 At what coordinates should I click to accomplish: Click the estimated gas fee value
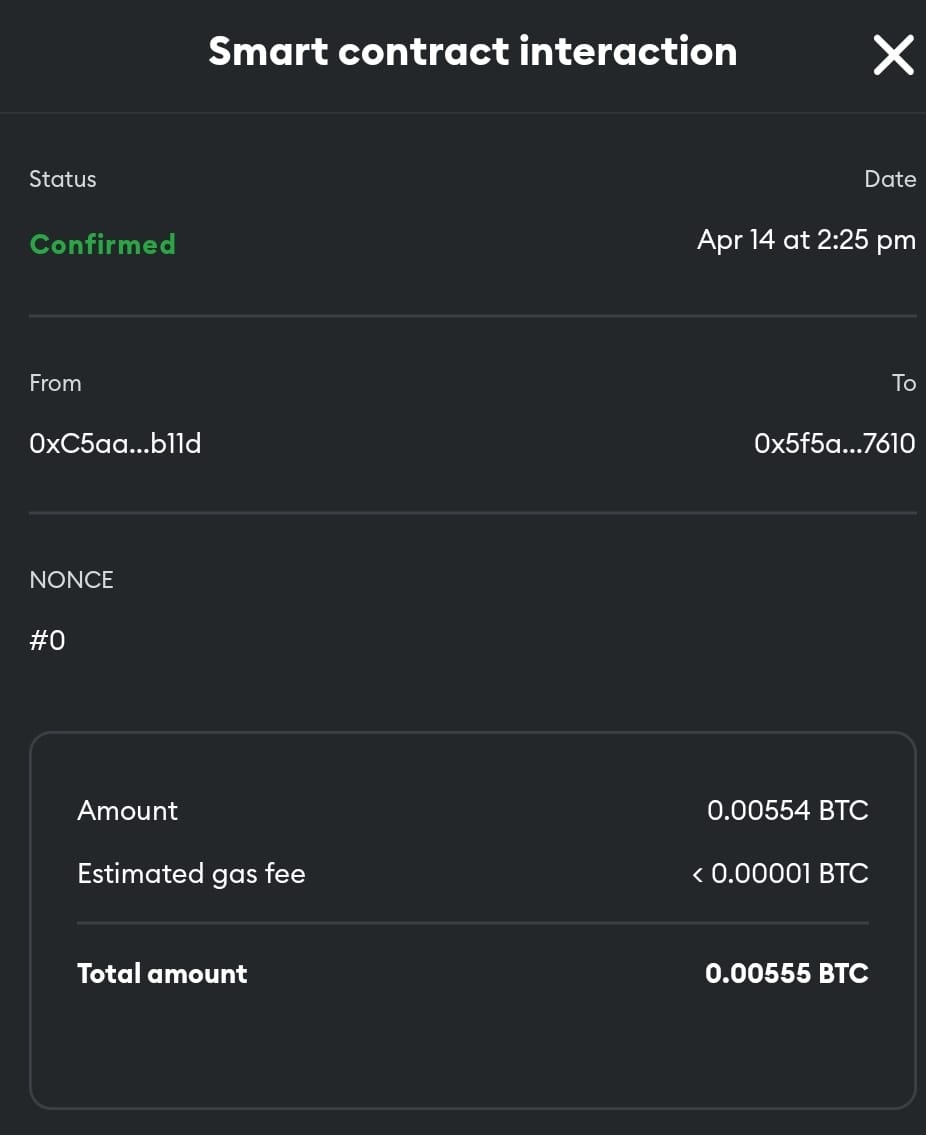point(780,873)
